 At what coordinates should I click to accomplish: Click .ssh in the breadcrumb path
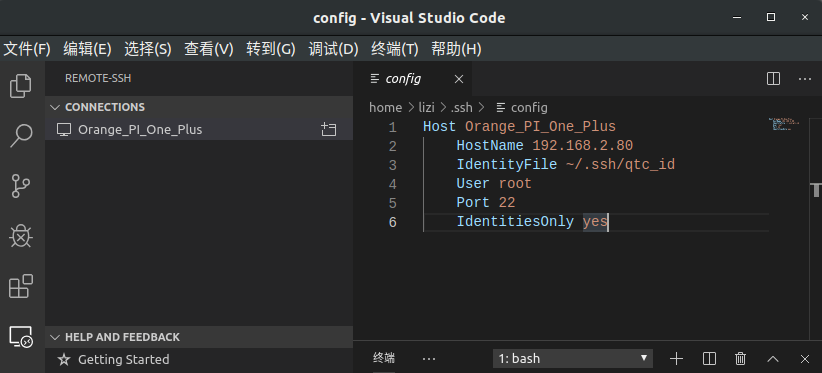(461, 107)
